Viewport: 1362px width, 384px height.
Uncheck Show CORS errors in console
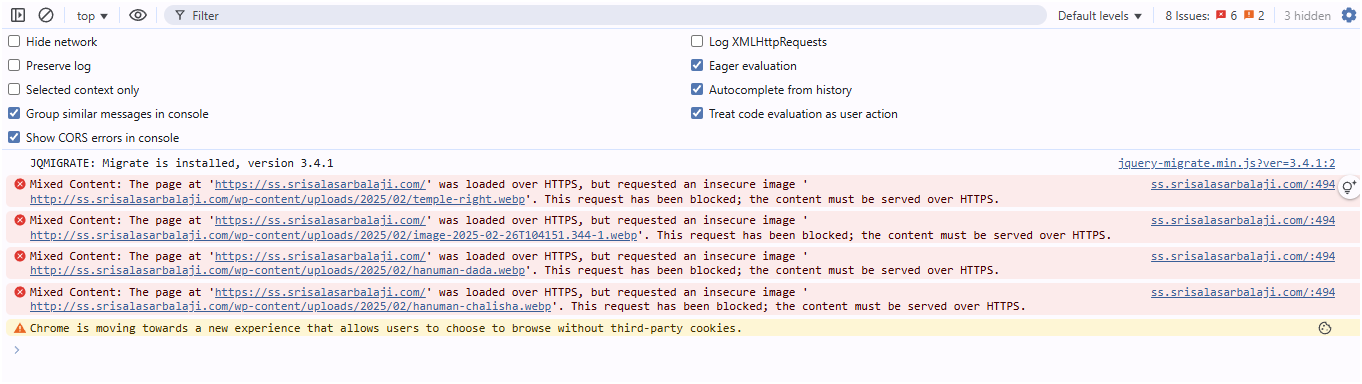tap(14, 138)
